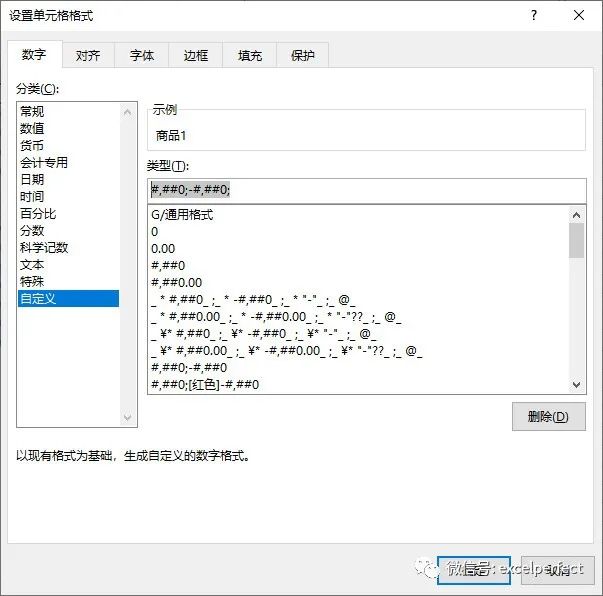Close the 设置单元格格式 dialog
603x596 pixels.
click(x=579, y=15)
